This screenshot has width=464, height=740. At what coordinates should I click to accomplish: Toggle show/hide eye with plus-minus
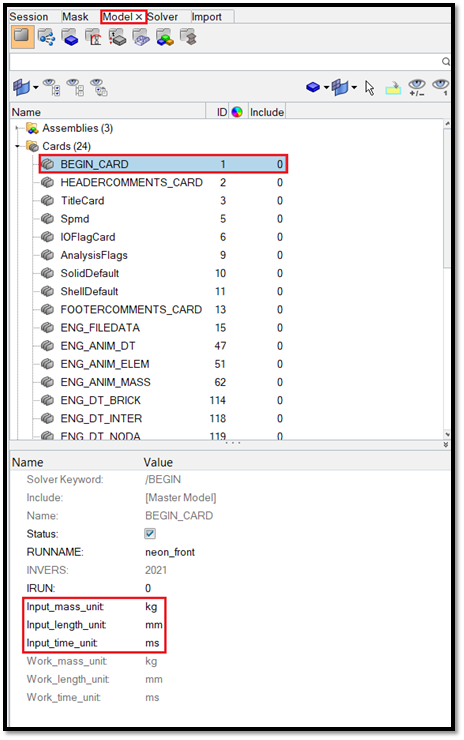pyautogui.click(x=417, y=87)
